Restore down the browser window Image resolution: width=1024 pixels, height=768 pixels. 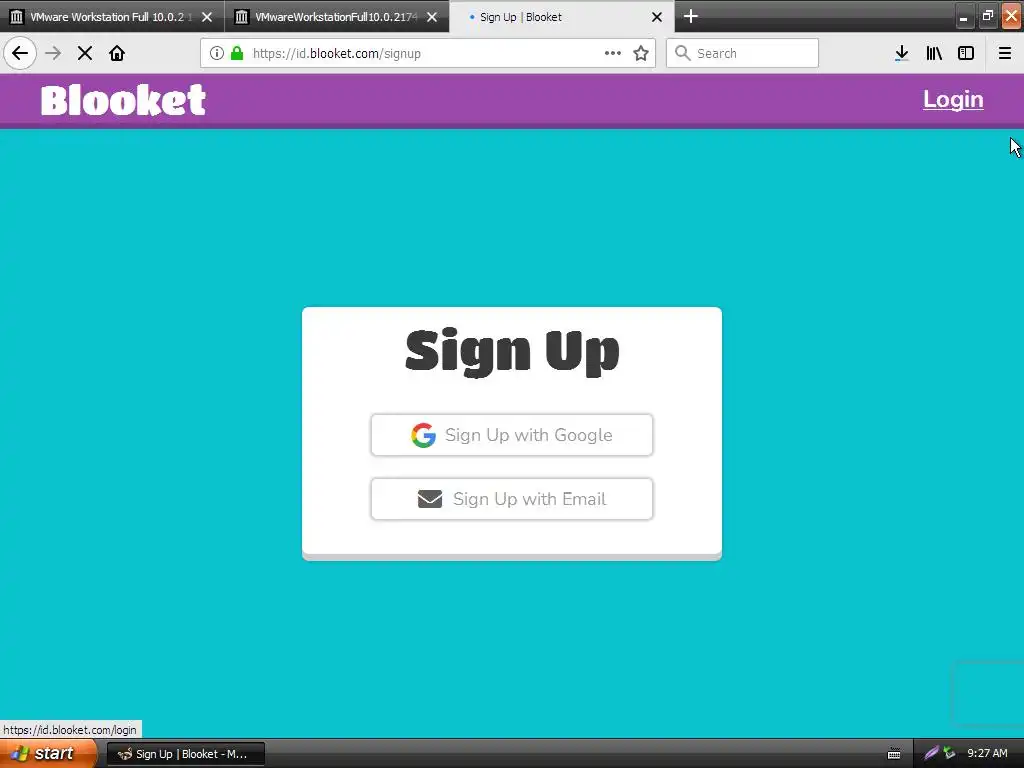coord(987,16)
